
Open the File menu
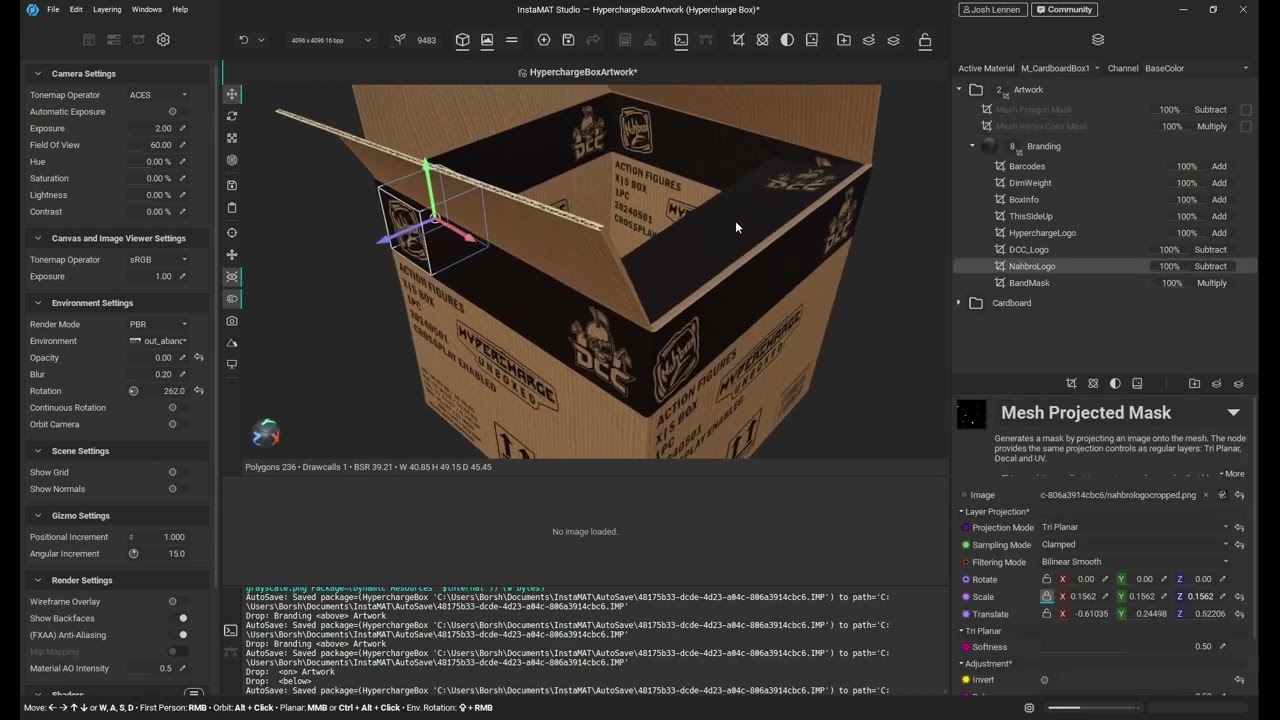53,9
